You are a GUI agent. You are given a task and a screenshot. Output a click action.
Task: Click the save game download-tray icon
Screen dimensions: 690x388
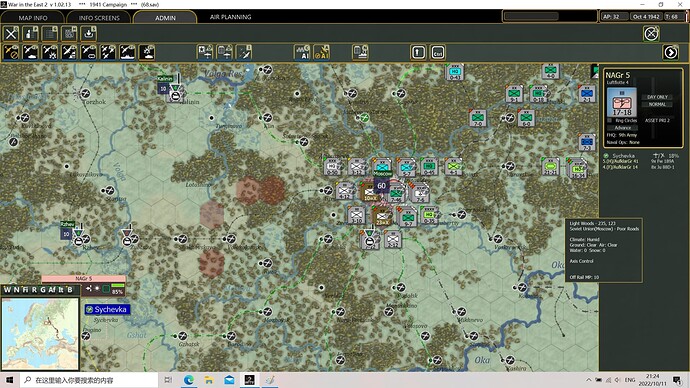[88, 33]
